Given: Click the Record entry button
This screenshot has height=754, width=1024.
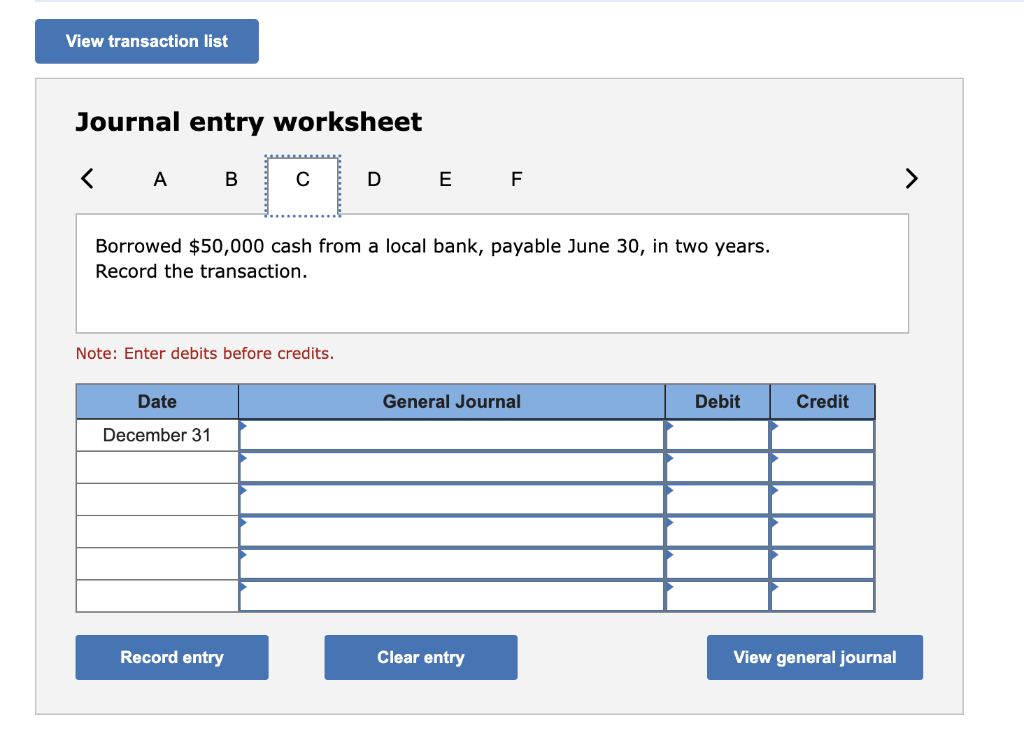Looking at the screenshot, I should (171, 657).
